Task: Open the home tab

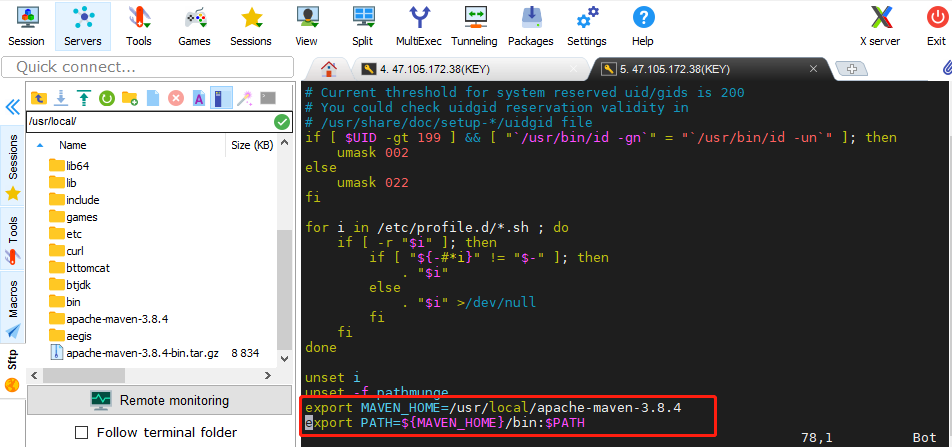Action: coord(328,69)
